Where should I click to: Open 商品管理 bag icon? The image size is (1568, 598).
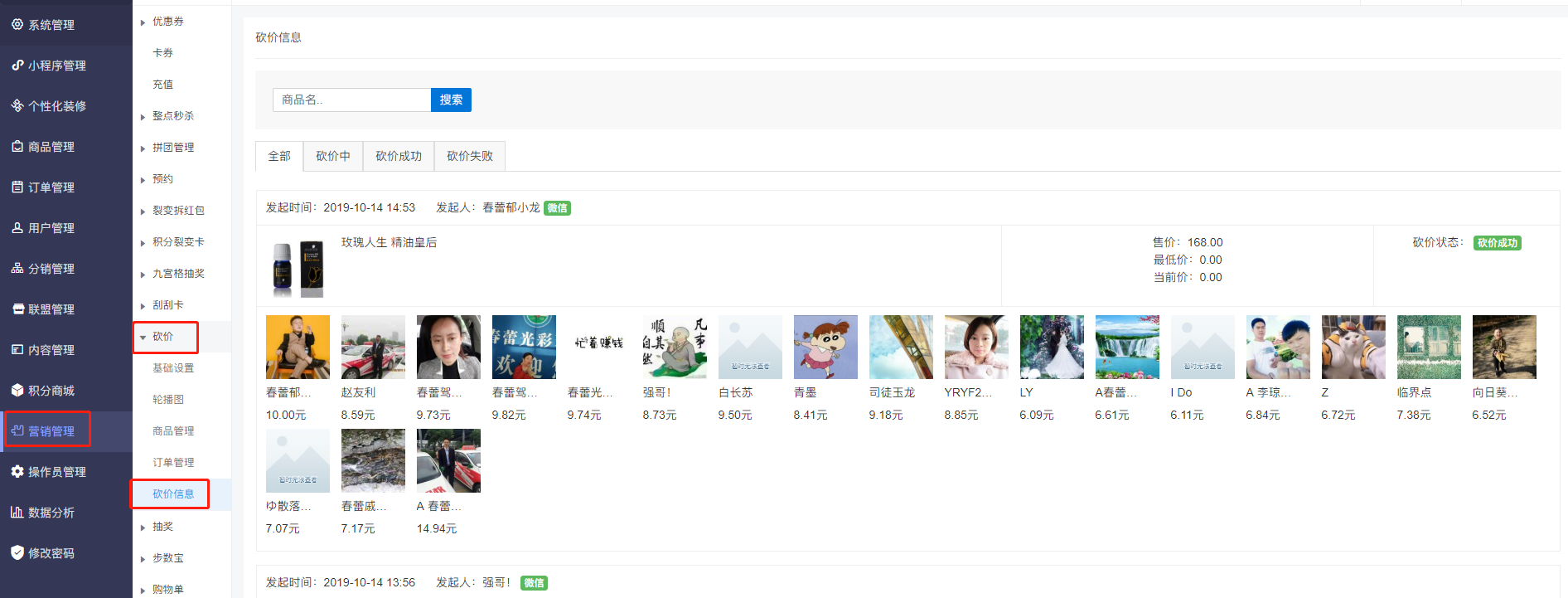click(17, 146)
